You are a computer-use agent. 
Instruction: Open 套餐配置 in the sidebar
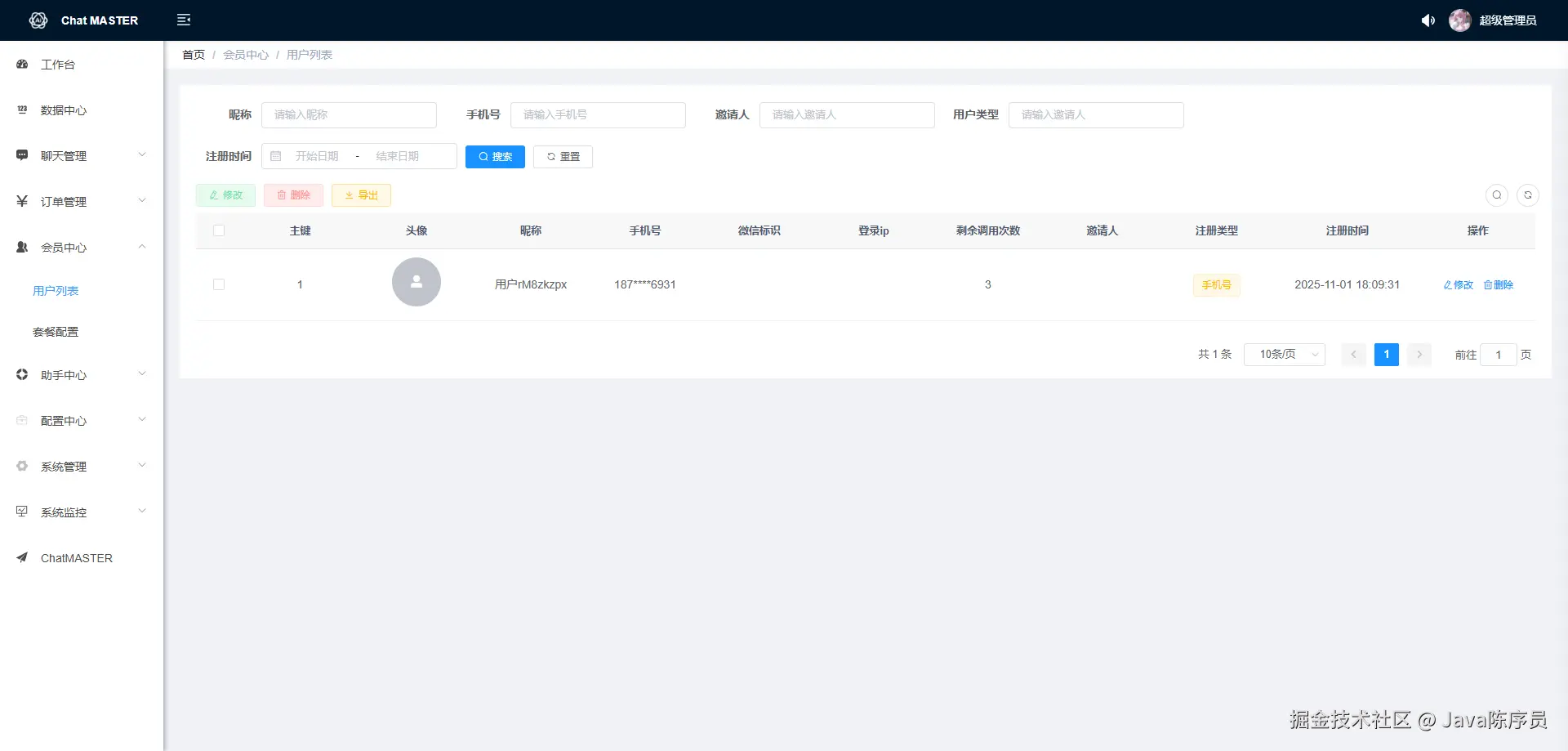coord(56,332)
